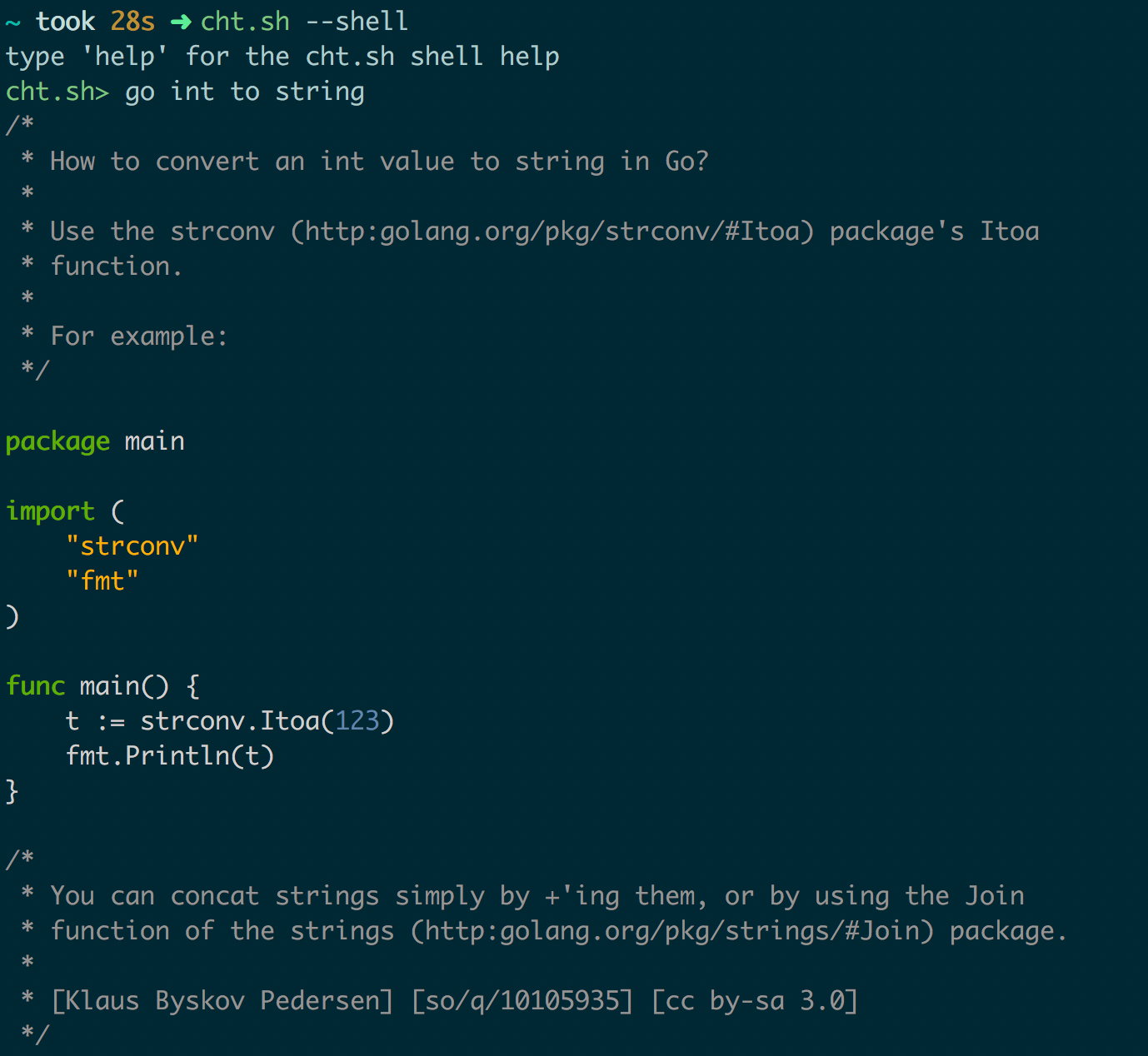
Task: Click the cc by-sa 3.0 license tag
Action: point(754,1001)
